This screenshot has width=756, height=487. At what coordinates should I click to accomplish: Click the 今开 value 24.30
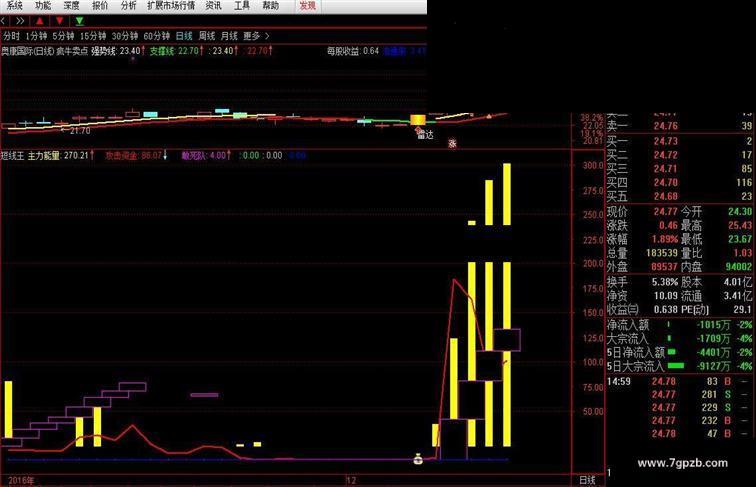coord(740,212)
